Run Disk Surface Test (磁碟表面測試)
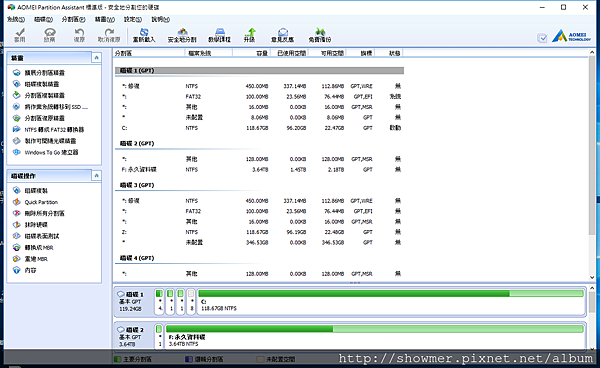The image size is (600, 368). (x=36, y=236)
